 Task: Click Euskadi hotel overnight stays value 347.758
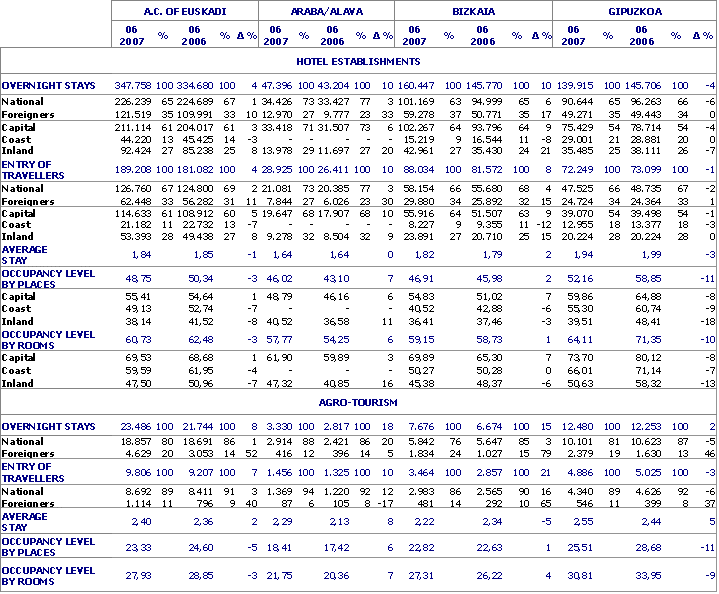(x=134, y=86)
